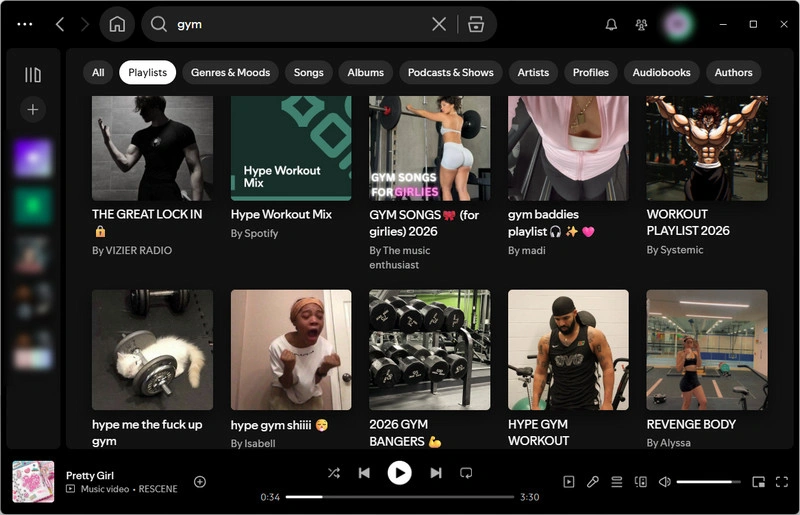Open HYPE GYM WORKOUT playlist cover
This screenshot has height=515, width=800.
coord(568,350)
